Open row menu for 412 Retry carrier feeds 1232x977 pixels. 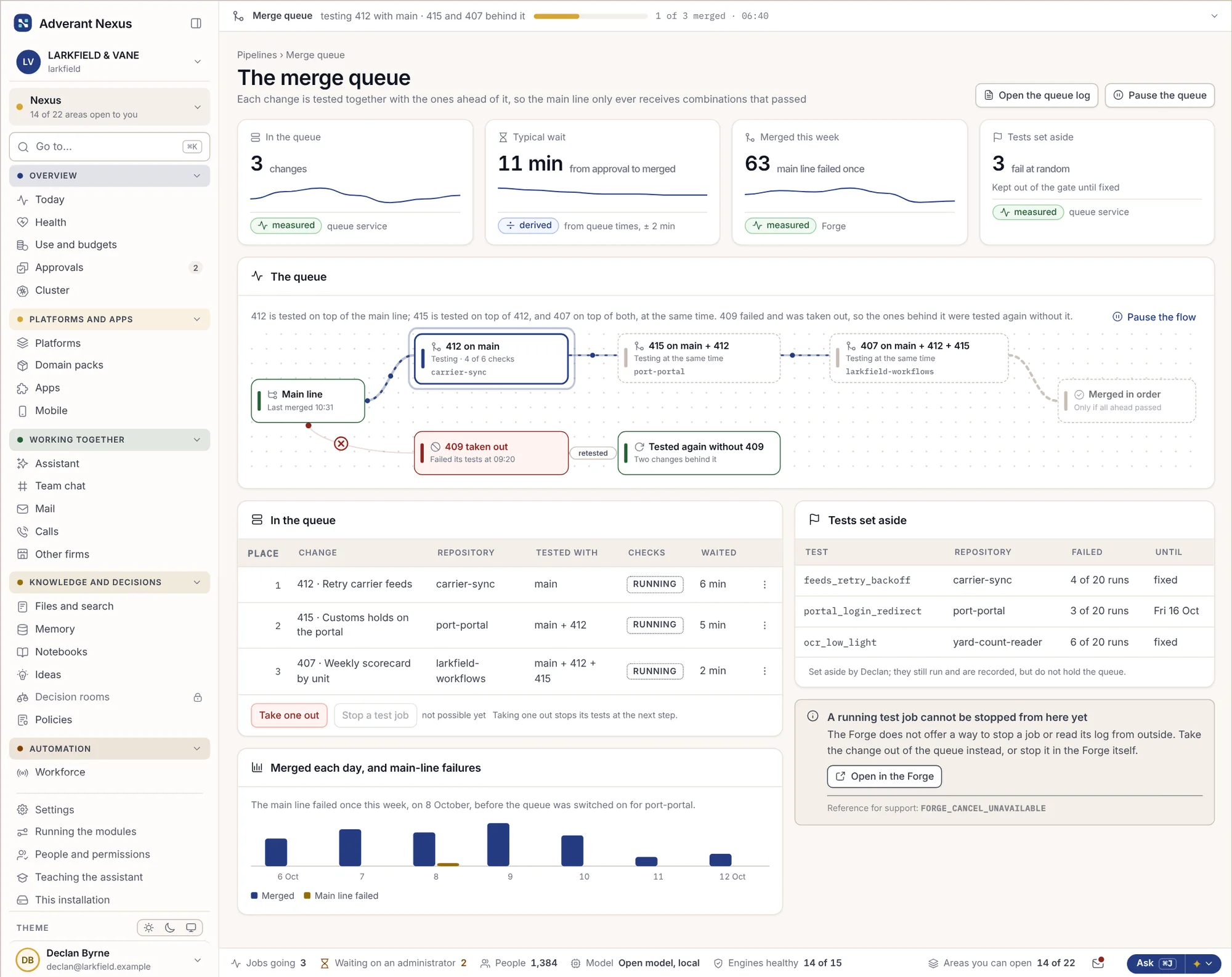tap(764, 585)
